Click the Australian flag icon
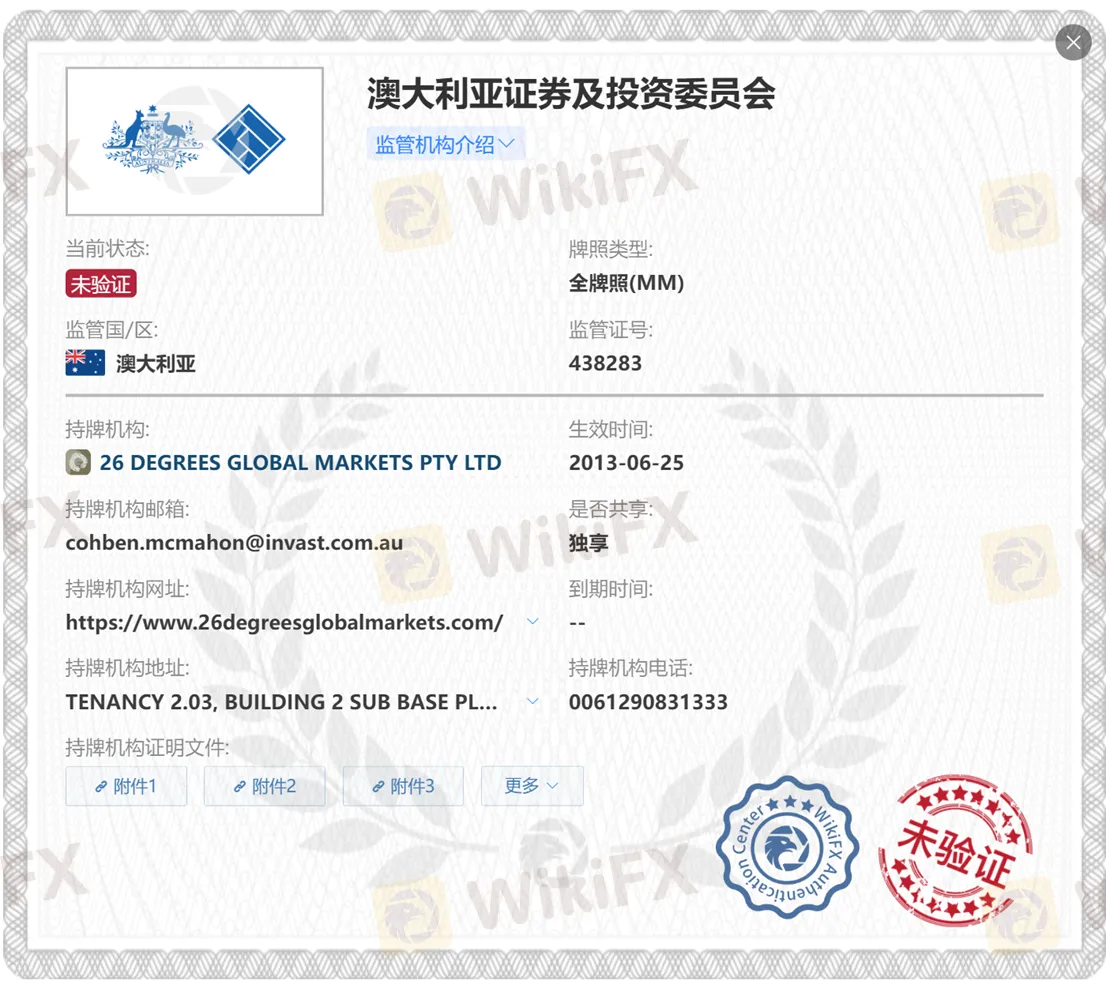Viewport: 1106px width, 985px height. pyautogui.click(x=85, y=363)
